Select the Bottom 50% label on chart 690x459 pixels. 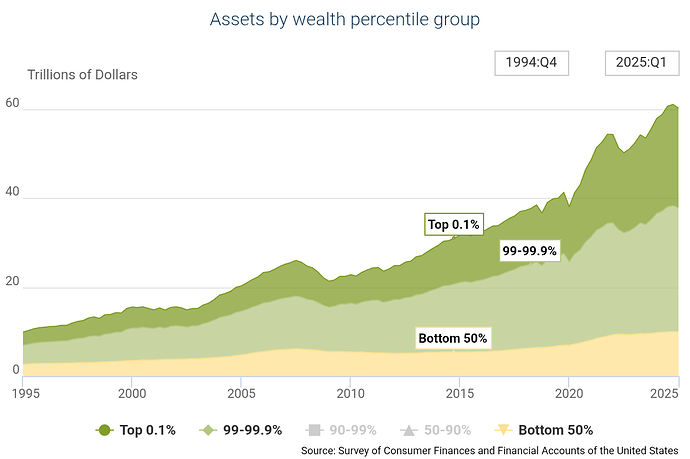[x=453, y=338]
